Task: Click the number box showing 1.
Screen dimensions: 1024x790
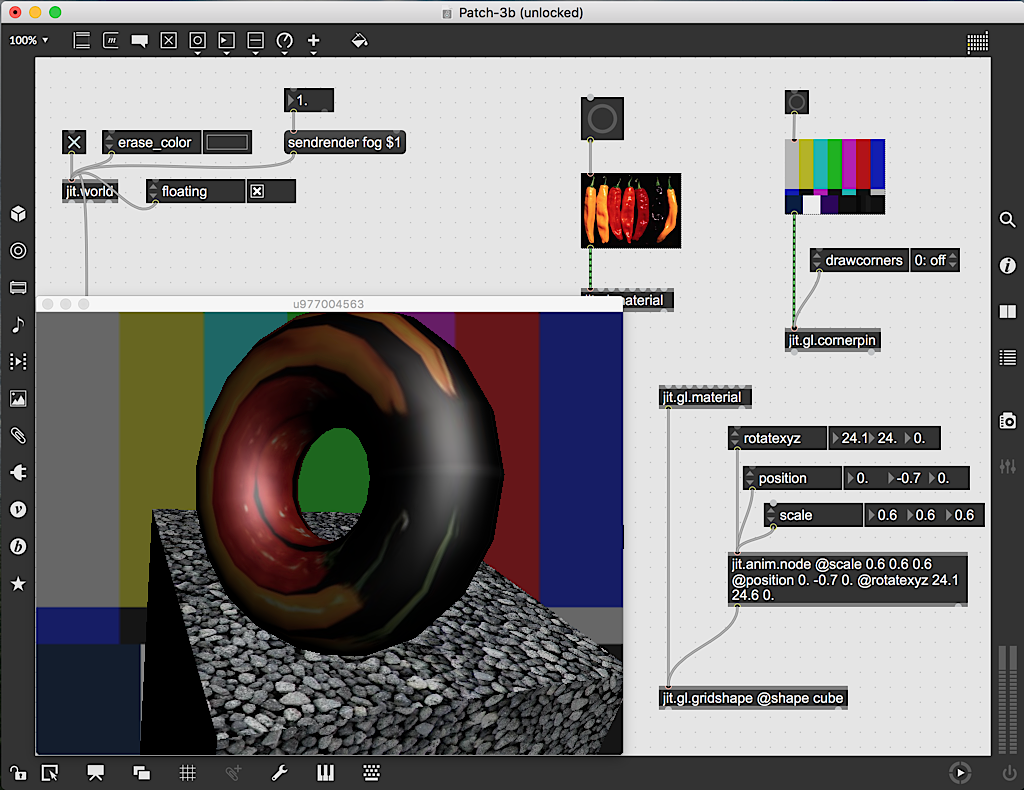Action: [x=309, y=101]
